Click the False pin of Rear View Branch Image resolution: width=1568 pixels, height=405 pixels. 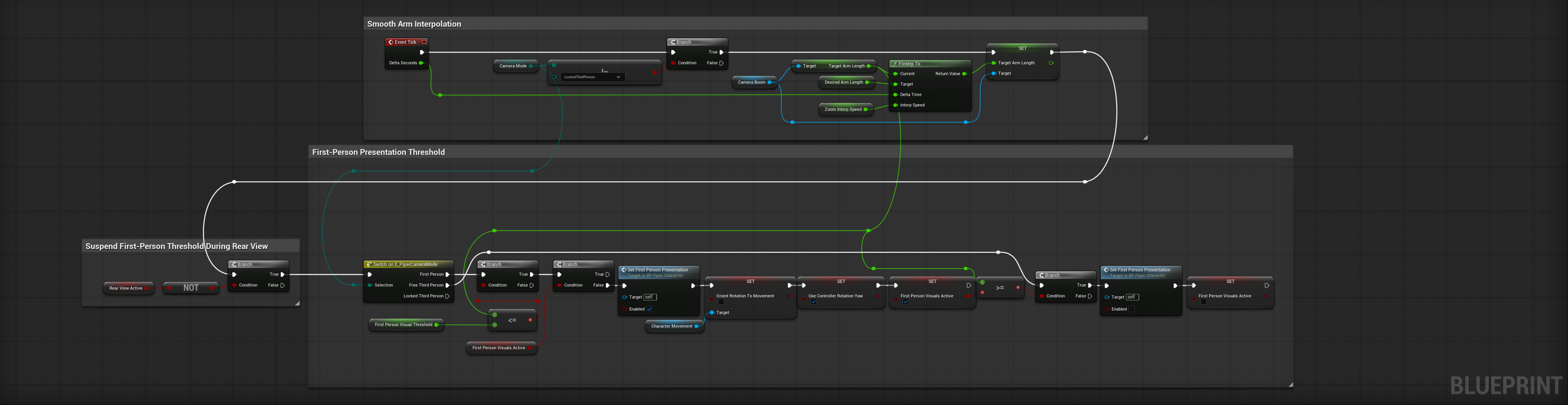[283, 285]
